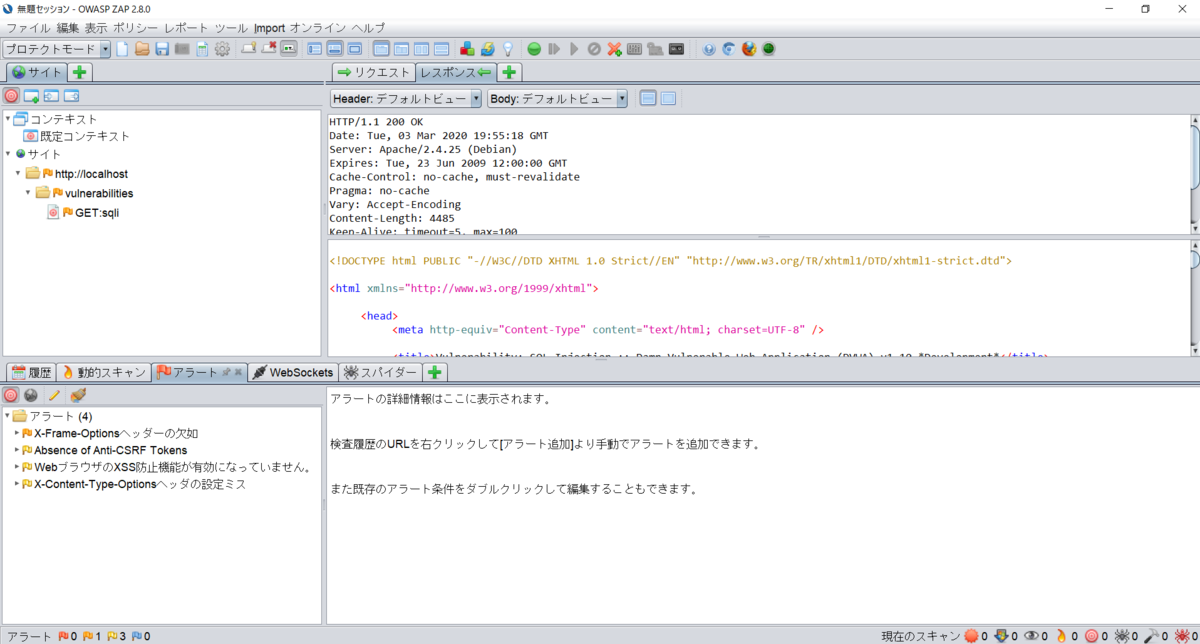Click the response header vertical scrollbar

coord(1195,173)
